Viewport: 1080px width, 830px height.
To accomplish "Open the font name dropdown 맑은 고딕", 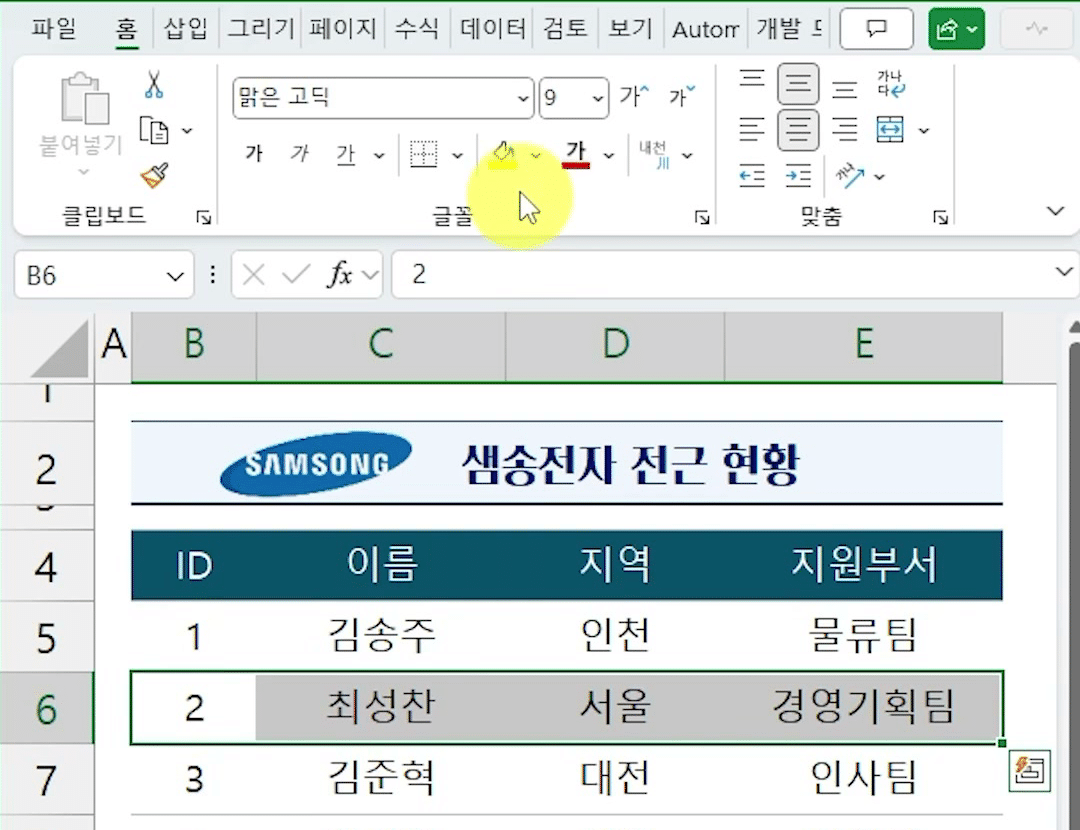I will coord(523,98).
